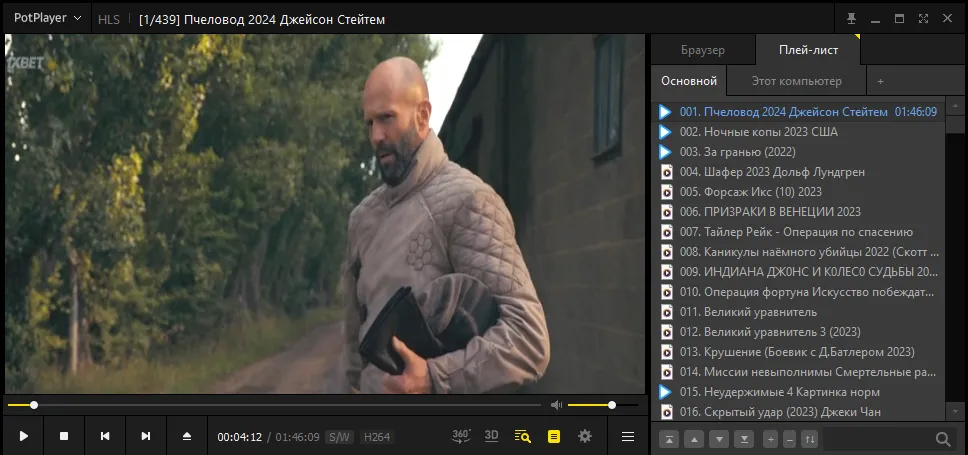968x455 pixels.
Task: Select 001. Пчеловод 2024 Джейсон Стейтем
Action: tap(798, 112)
